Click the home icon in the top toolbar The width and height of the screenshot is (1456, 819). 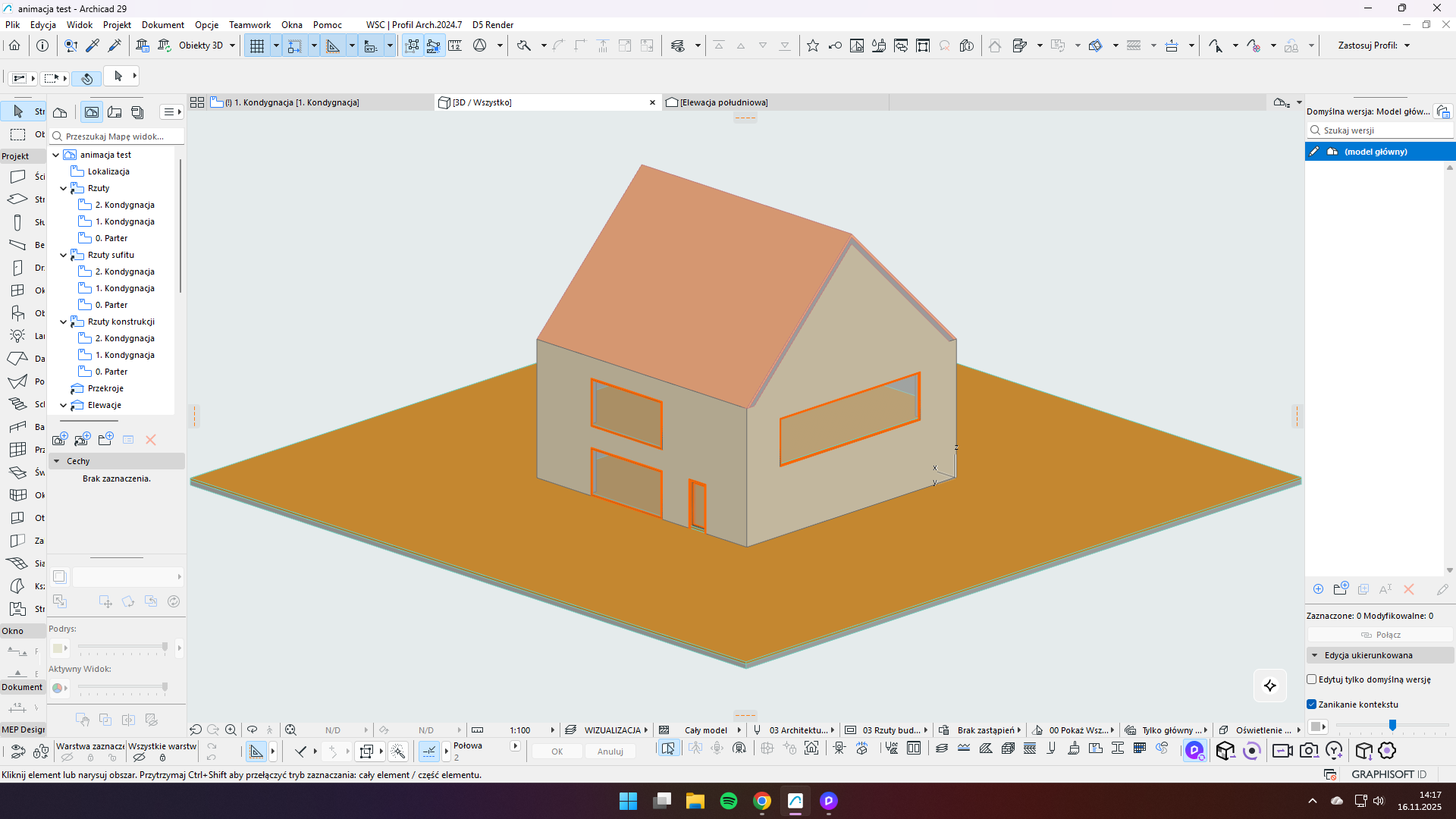[14, 45]
